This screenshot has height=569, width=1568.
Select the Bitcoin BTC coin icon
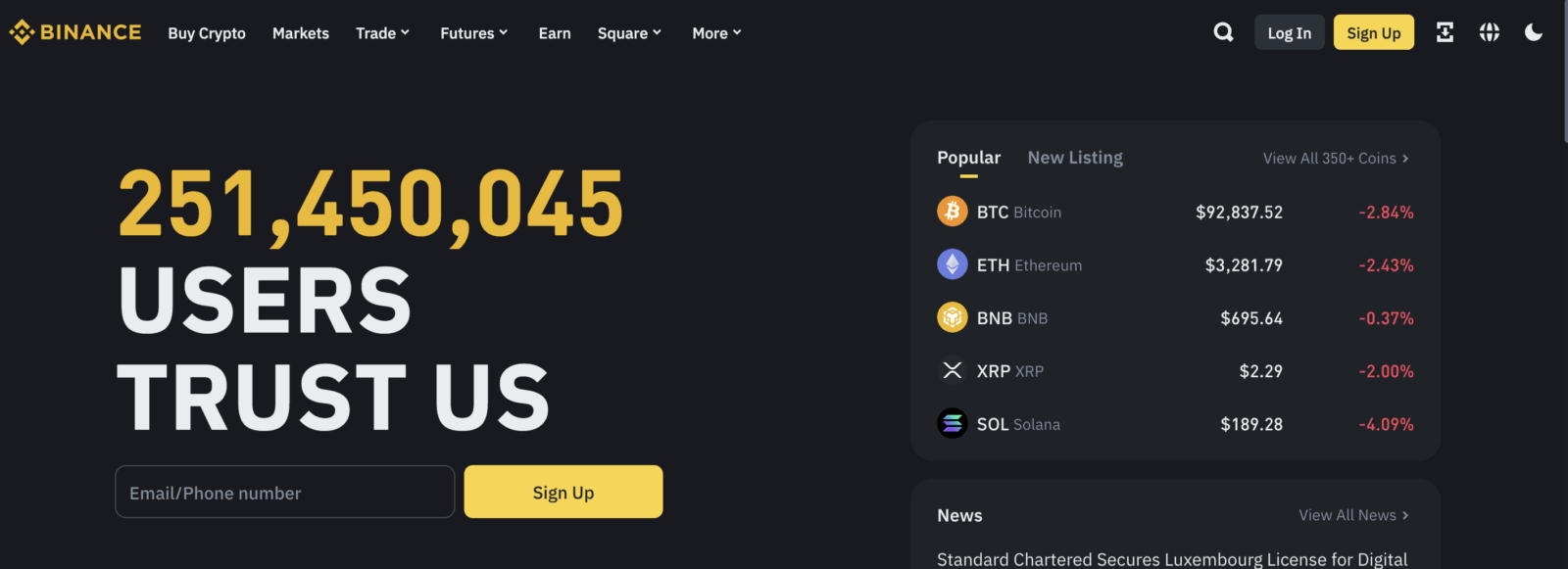pyautogui.click(x=952, y=212)
